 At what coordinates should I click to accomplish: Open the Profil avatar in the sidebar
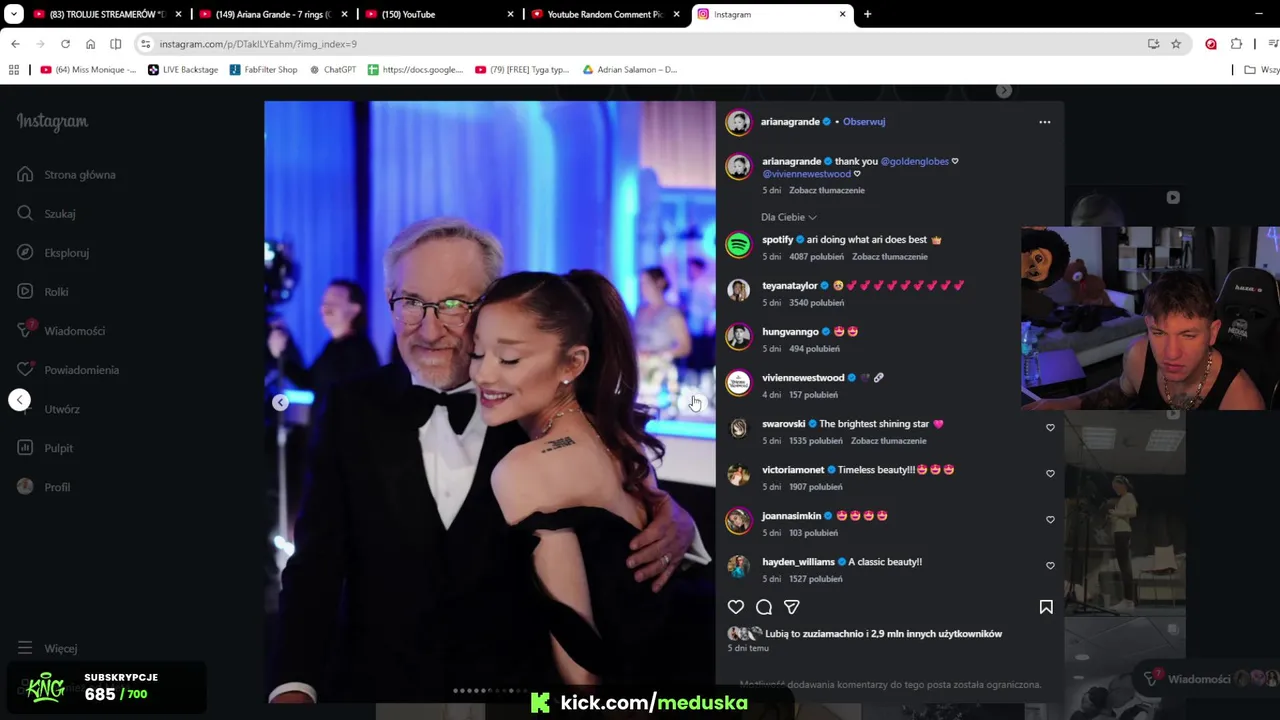[x=25, y=486]
